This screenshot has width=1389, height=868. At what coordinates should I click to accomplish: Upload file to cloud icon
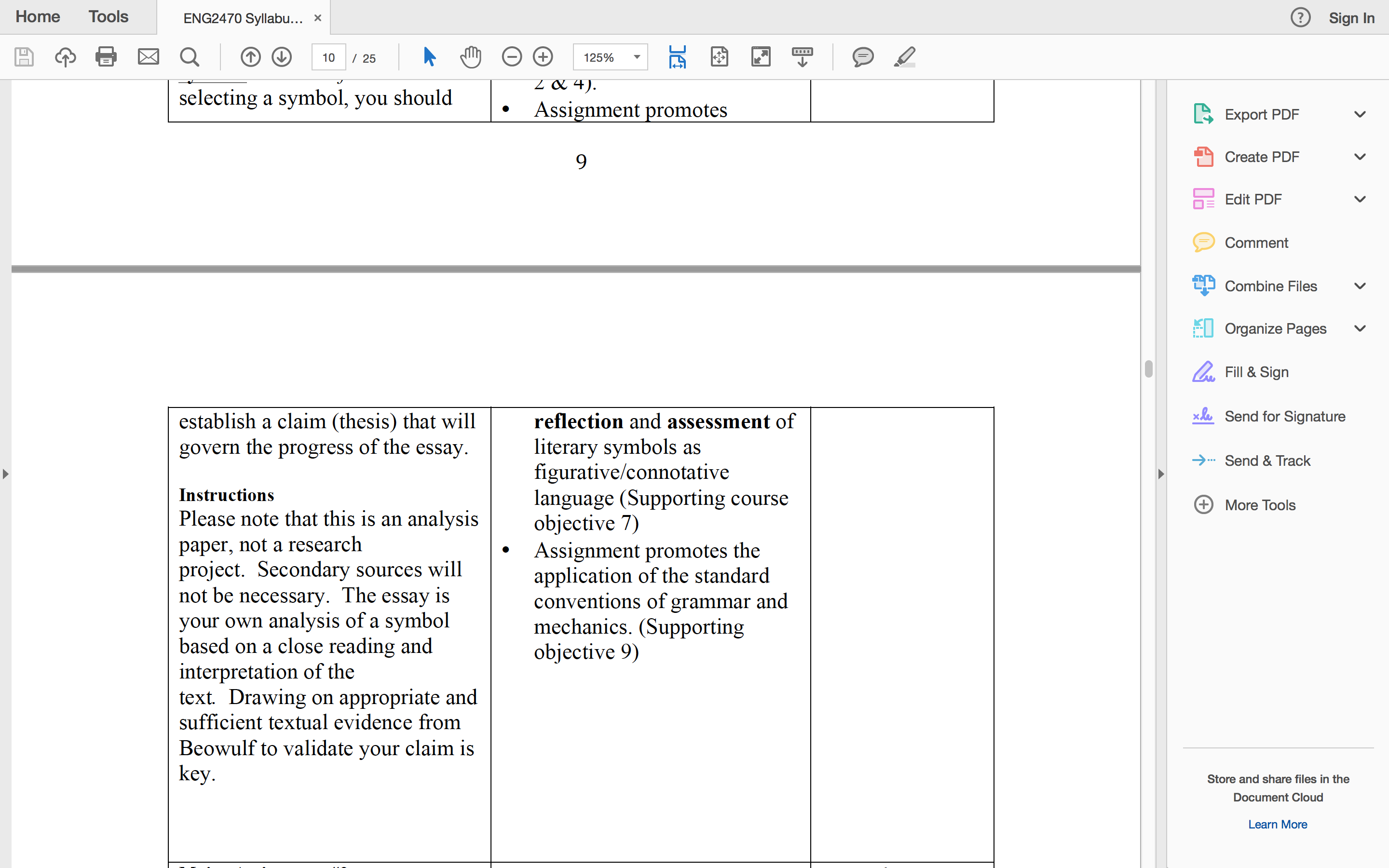click(x=65, y=57)
